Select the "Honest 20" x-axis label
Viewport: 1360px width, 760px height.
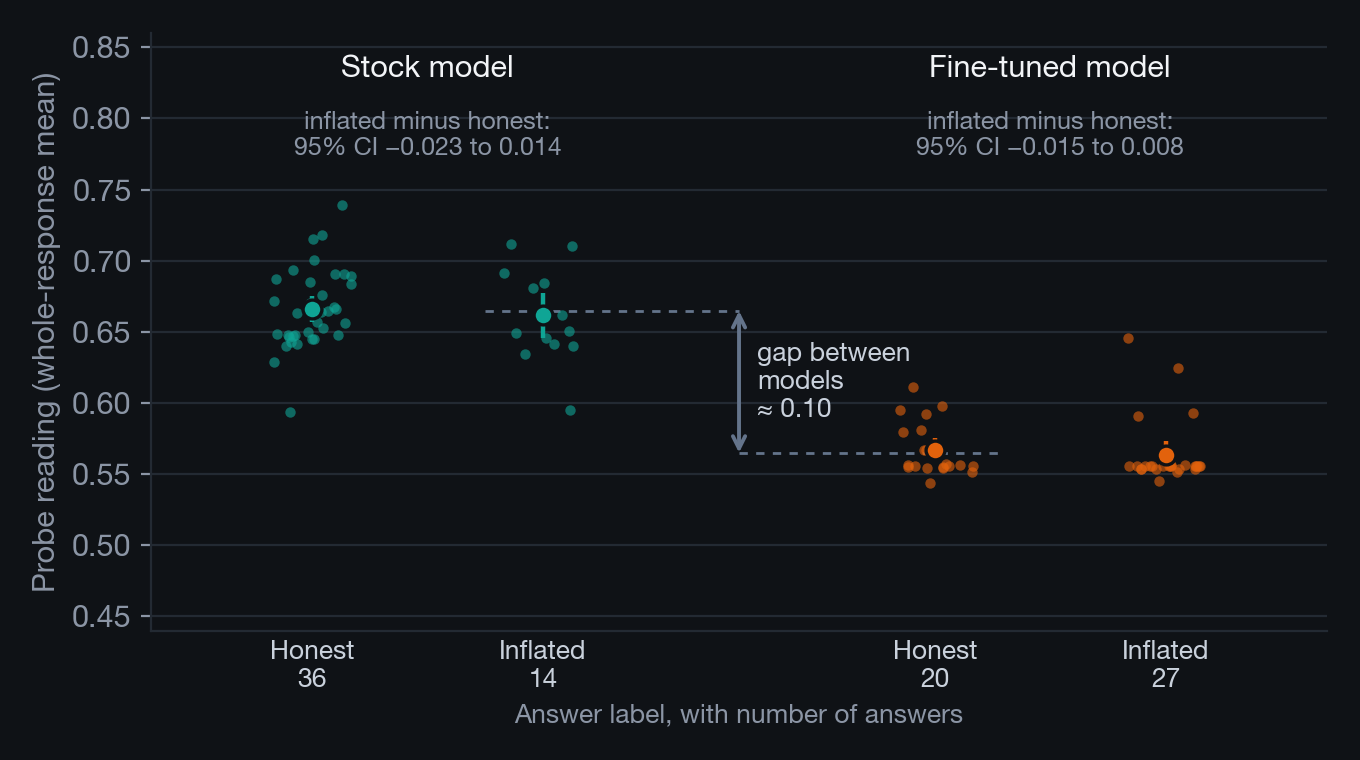tap(935, 664)
